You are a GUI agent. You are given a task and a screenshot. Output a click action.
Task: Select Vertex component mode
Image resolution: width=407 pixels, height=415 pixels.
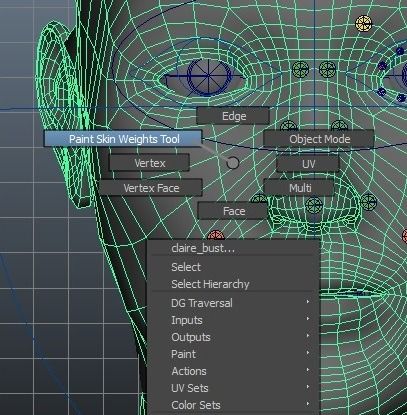149,163
